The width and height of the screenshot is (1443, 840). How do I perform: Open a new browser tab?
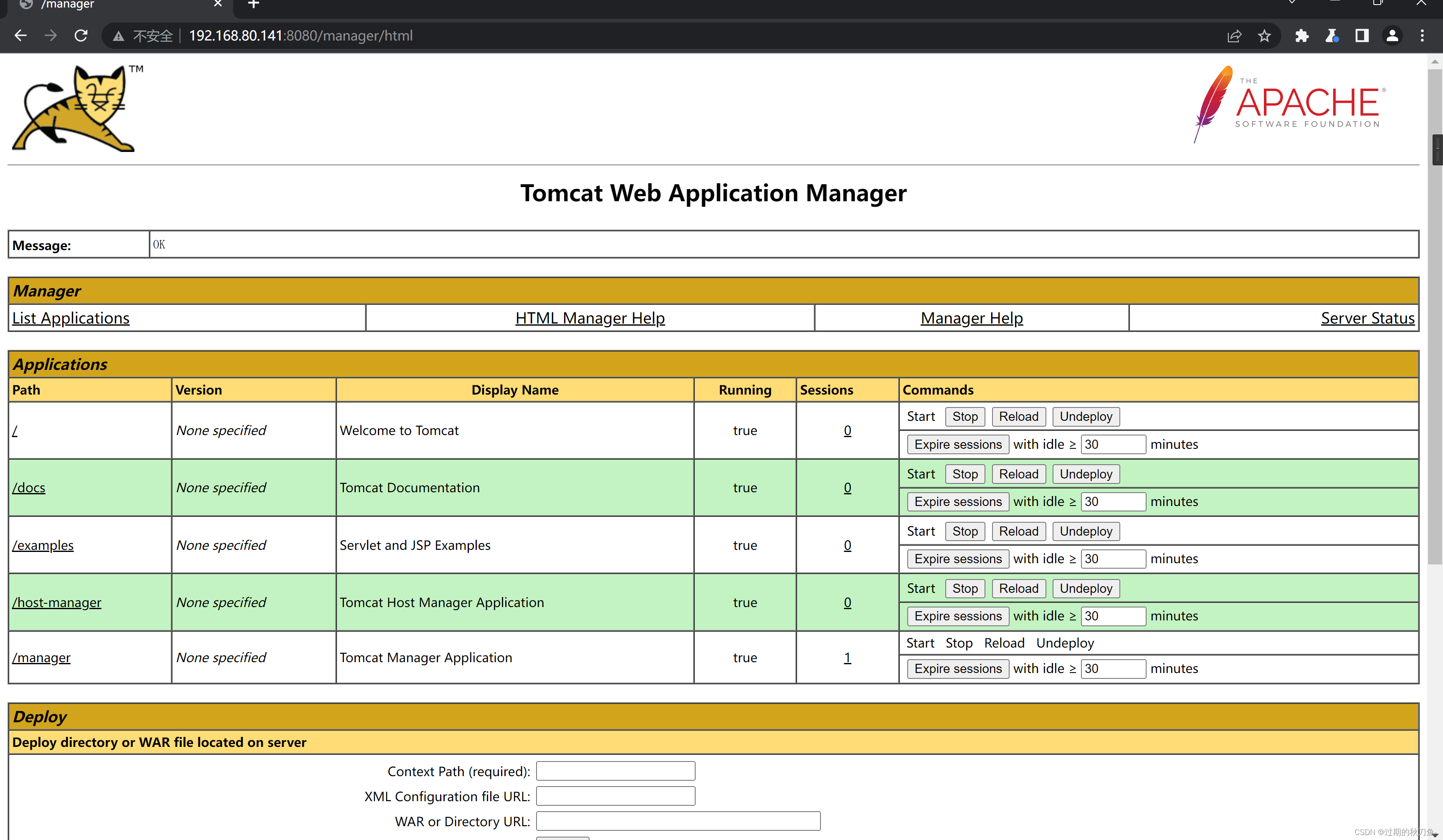[254, 5]
